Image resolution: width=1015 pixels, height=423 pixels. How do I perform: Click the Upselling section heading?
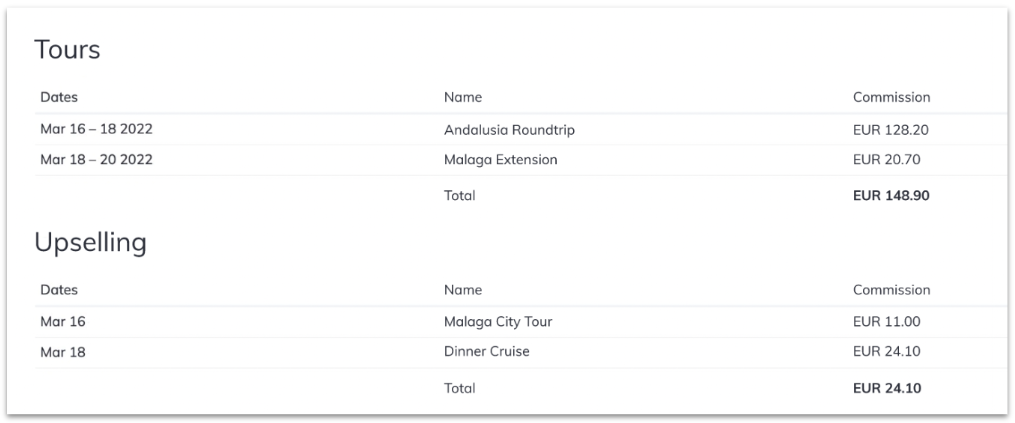(x=90, y=242)
